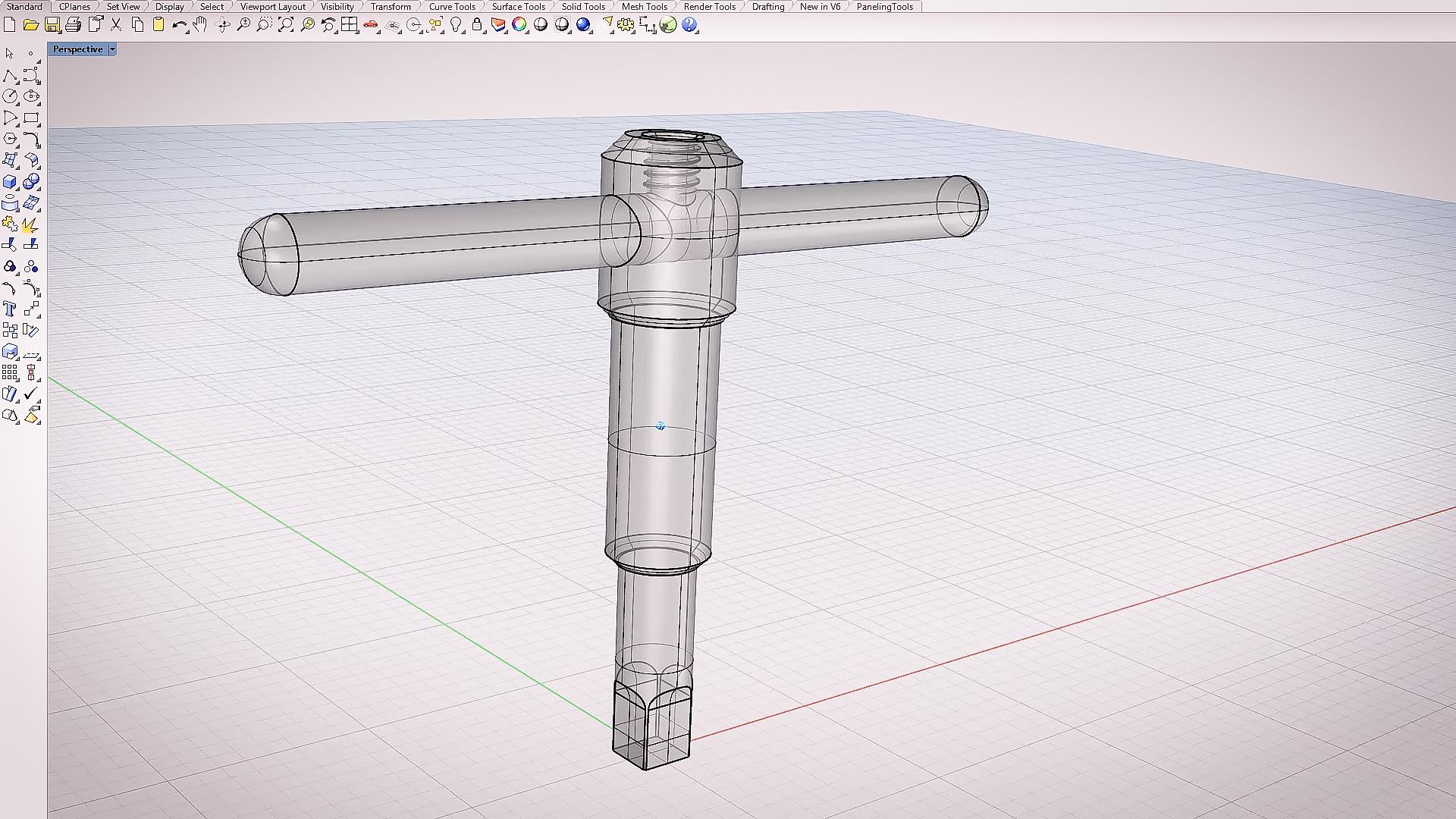
Task: Open the Mesh Tools menu
Action: (644, 6)
